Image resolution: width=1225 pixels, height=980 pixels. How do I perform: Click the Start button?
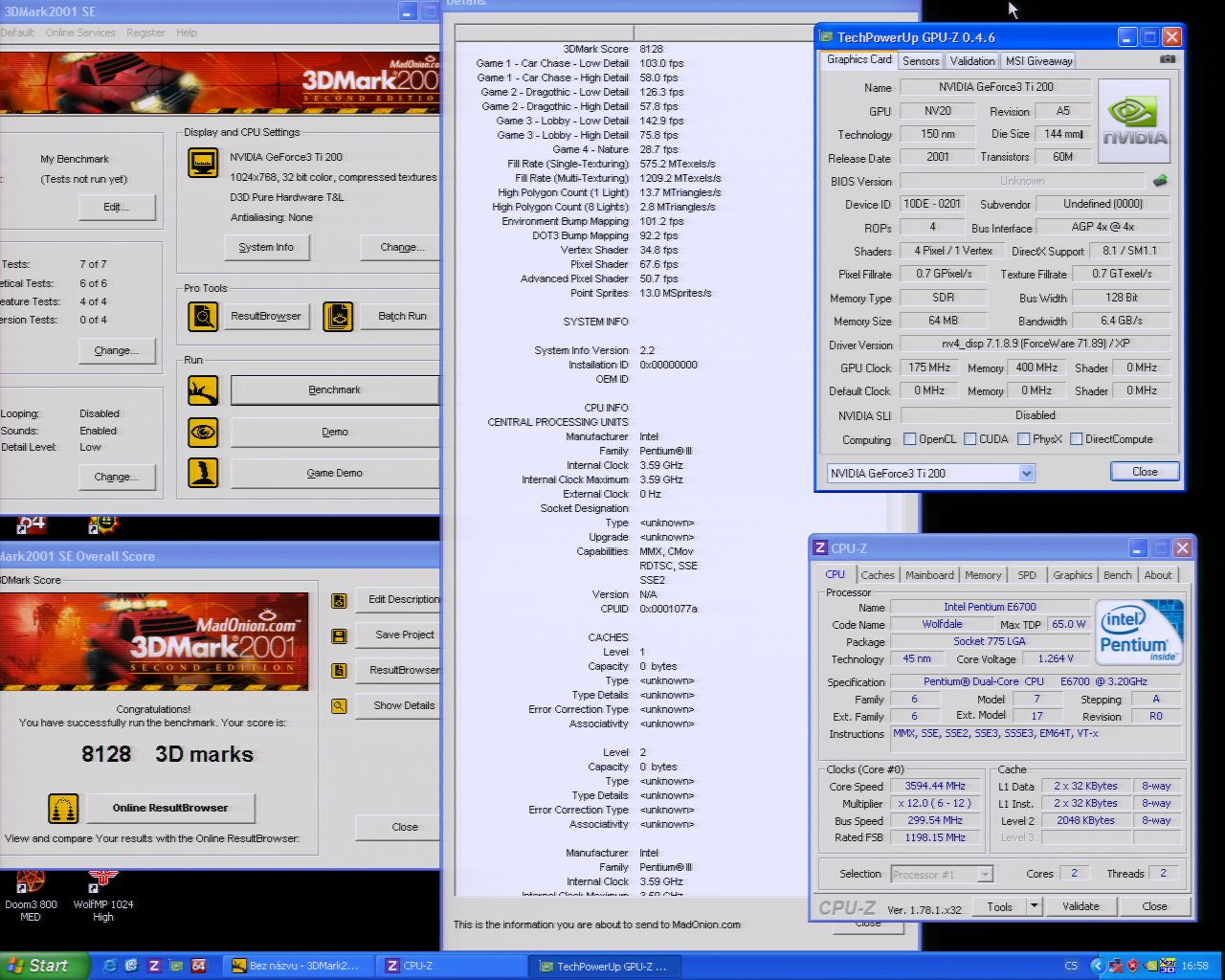pos(45,966)
